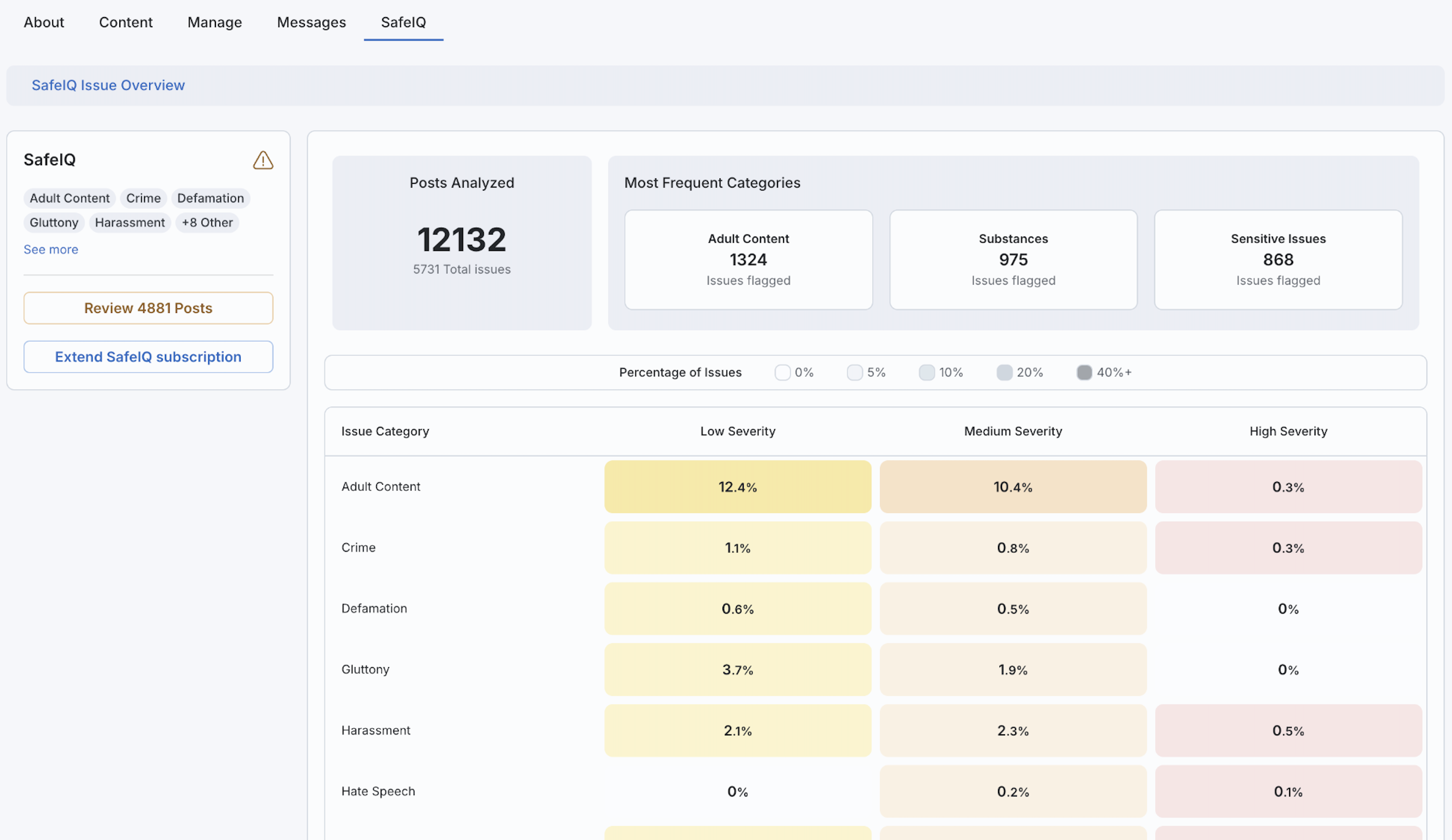1452x840 pixels.
Task: Click Gluttony medium severity 1.9% cell
Action: tap(1013, 670)
